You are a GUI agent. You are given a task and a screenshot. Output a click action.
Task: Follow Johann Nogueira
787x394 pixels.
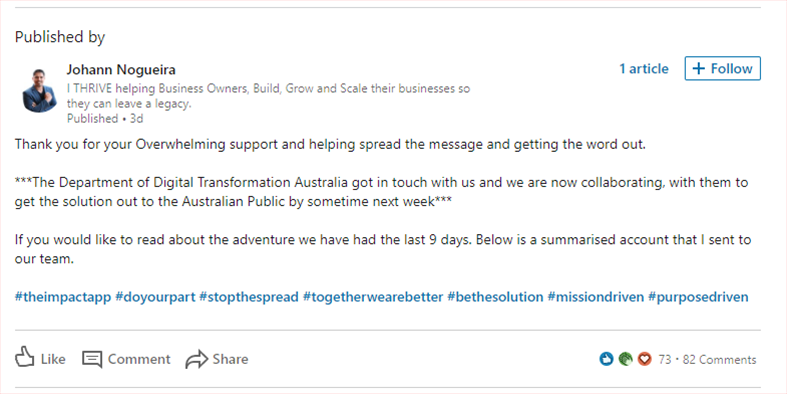coord(723,68)
